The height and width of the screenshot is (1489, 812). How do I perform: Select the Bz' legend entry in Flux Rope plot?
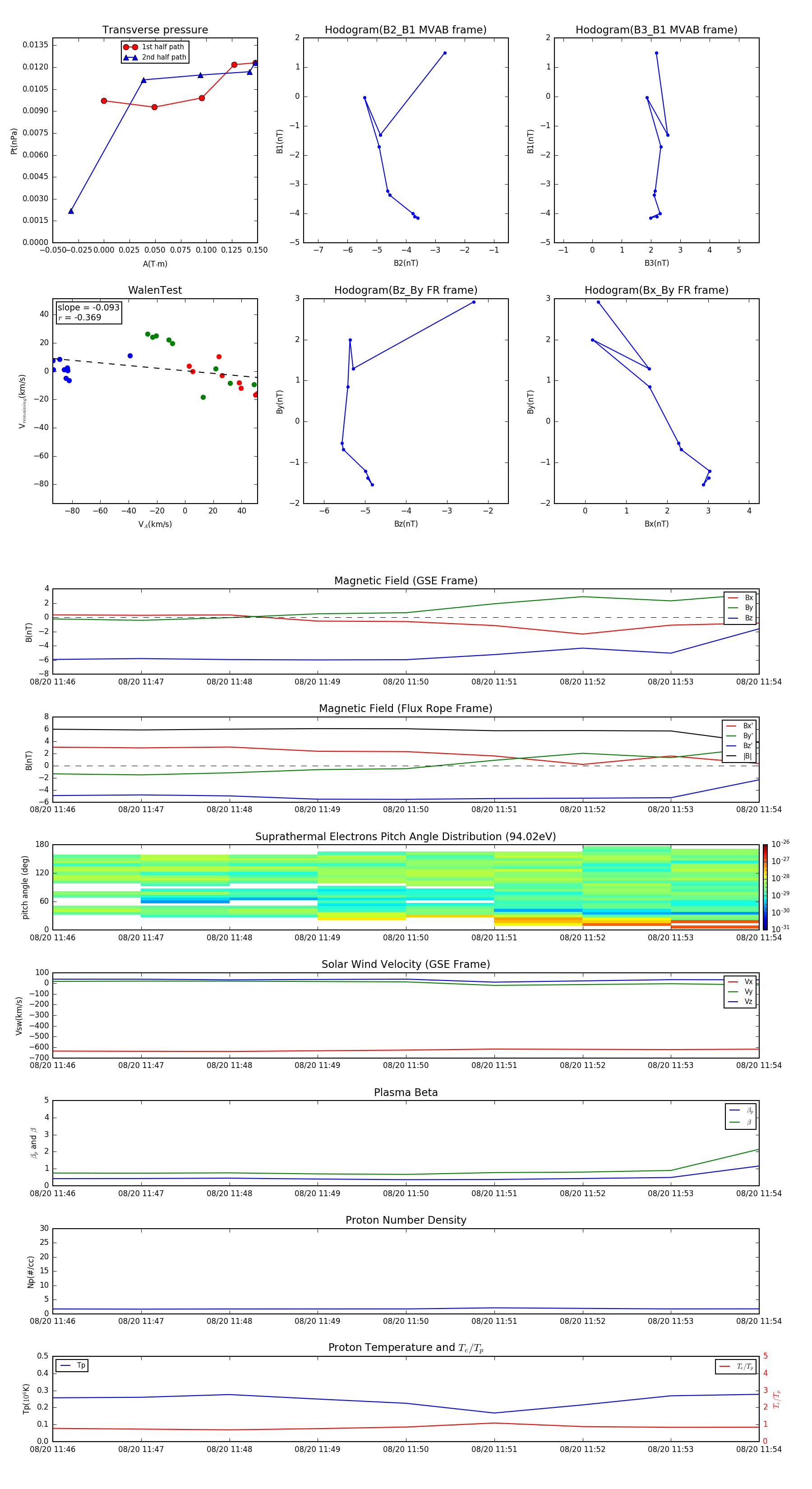pos(739,746)
